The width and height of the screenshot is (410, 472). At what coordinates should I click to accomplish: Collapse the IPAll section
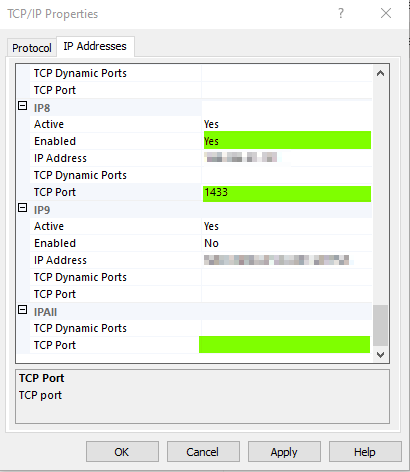point(22,310)
